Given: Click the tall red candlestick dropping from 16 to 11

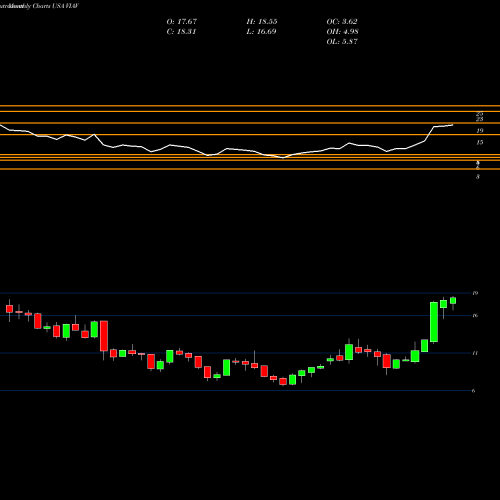Looking at the screenshot, I should click(104, 336).
